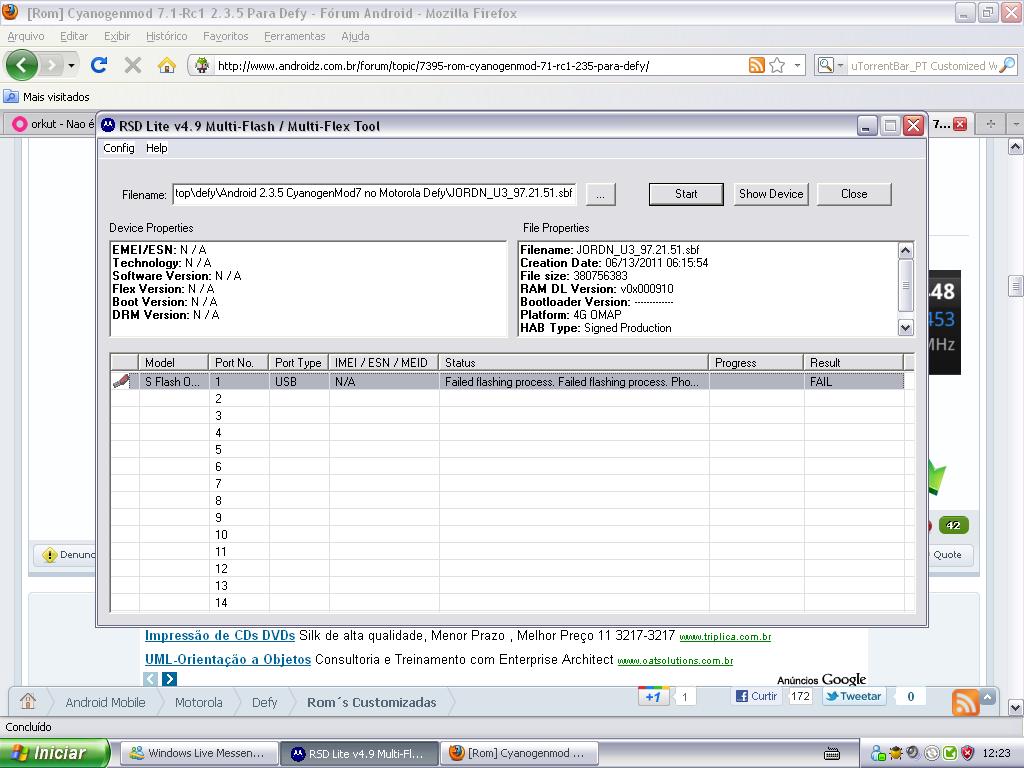
Task: Click in the uTorrentBar search field
Action: [923, 66]
